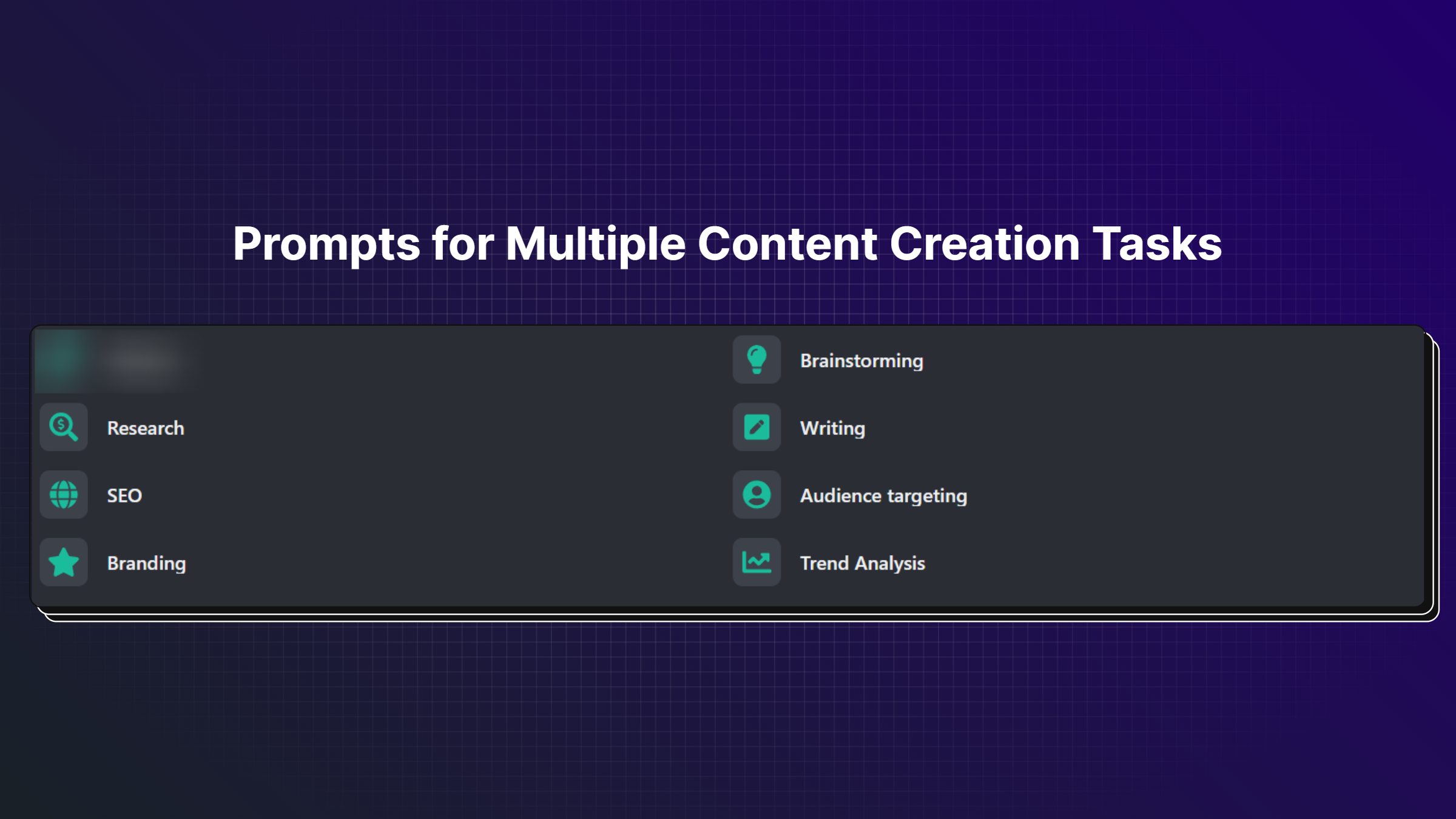Click the word Prompts in the heading
Image resolution: width=1456 pixels, height=819 pixels.
[x=326, y=243]
